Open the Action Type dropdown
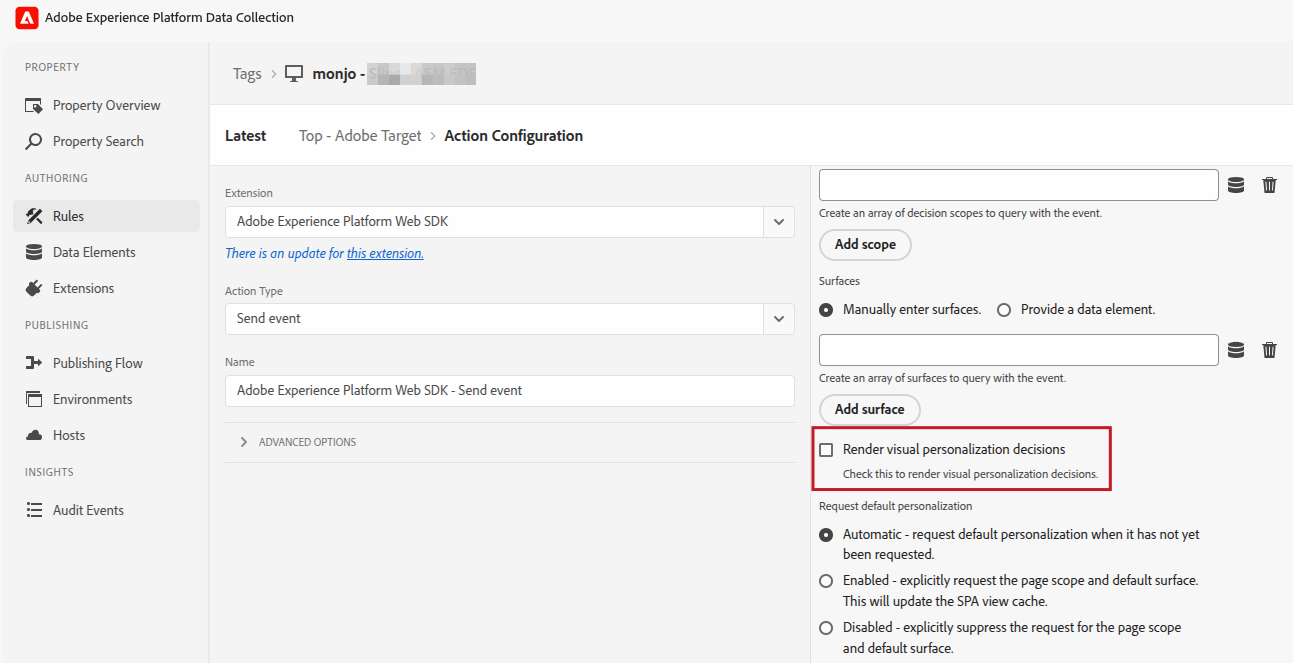 778,319
